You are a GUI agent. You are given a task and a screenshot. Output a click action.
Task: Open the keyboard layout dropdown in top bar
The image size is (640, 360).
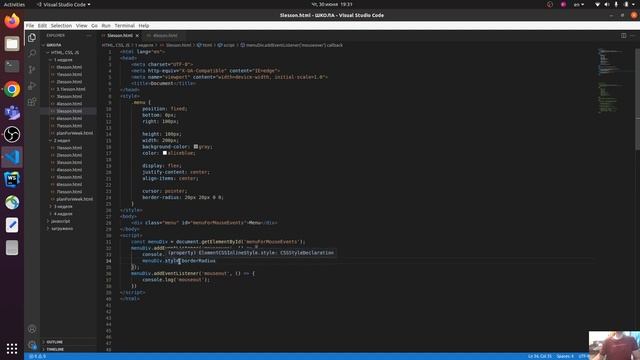(579, 4)
